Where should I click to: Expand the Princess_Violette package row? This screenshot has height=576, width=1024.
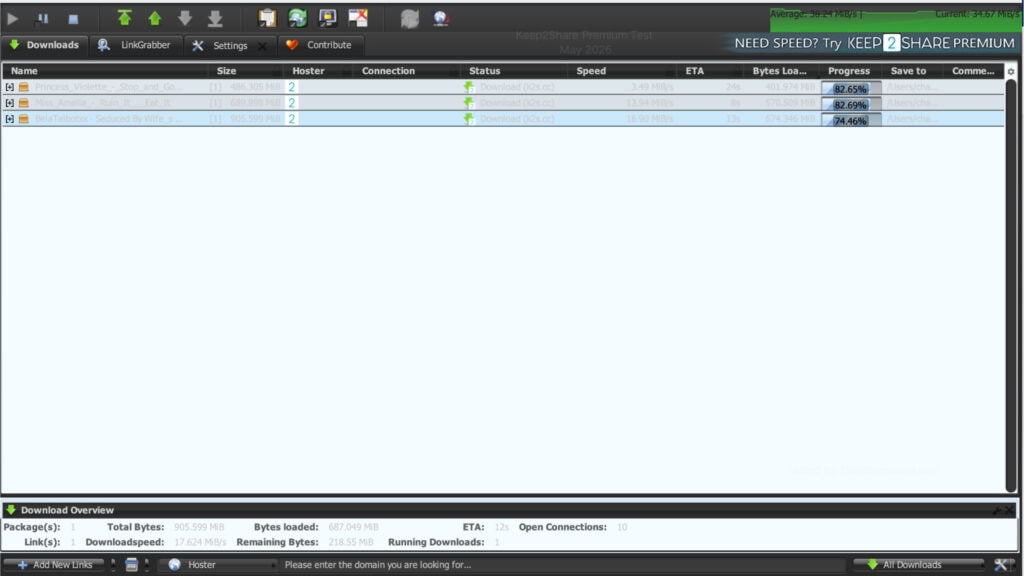click(9, 87)
